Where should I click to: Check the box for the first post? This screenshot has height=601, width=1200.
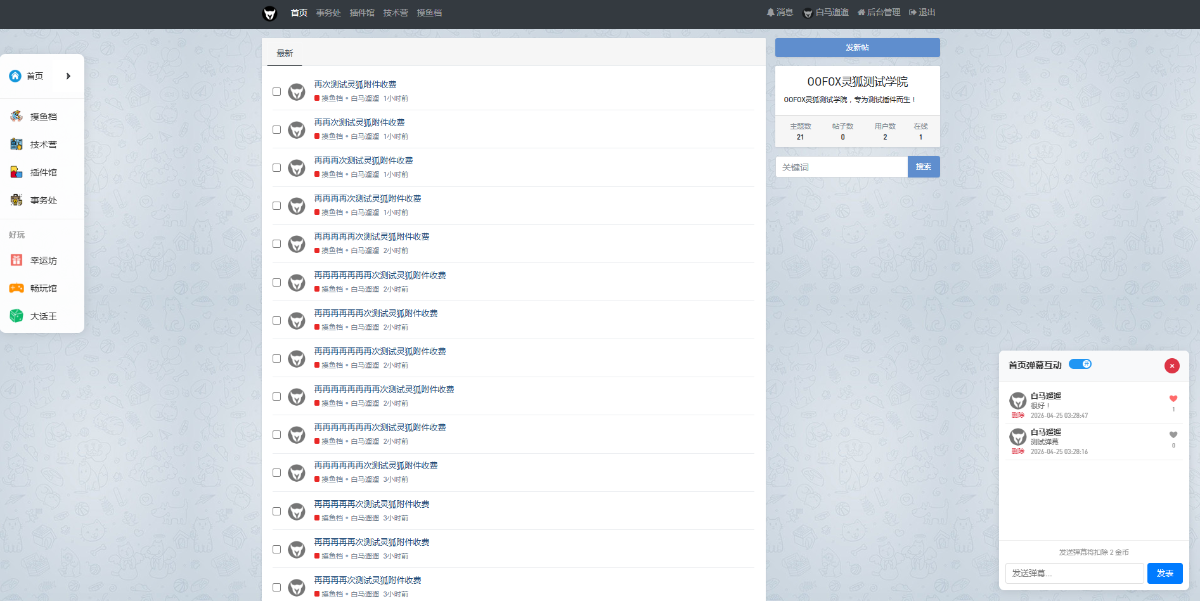pos(277,92)
